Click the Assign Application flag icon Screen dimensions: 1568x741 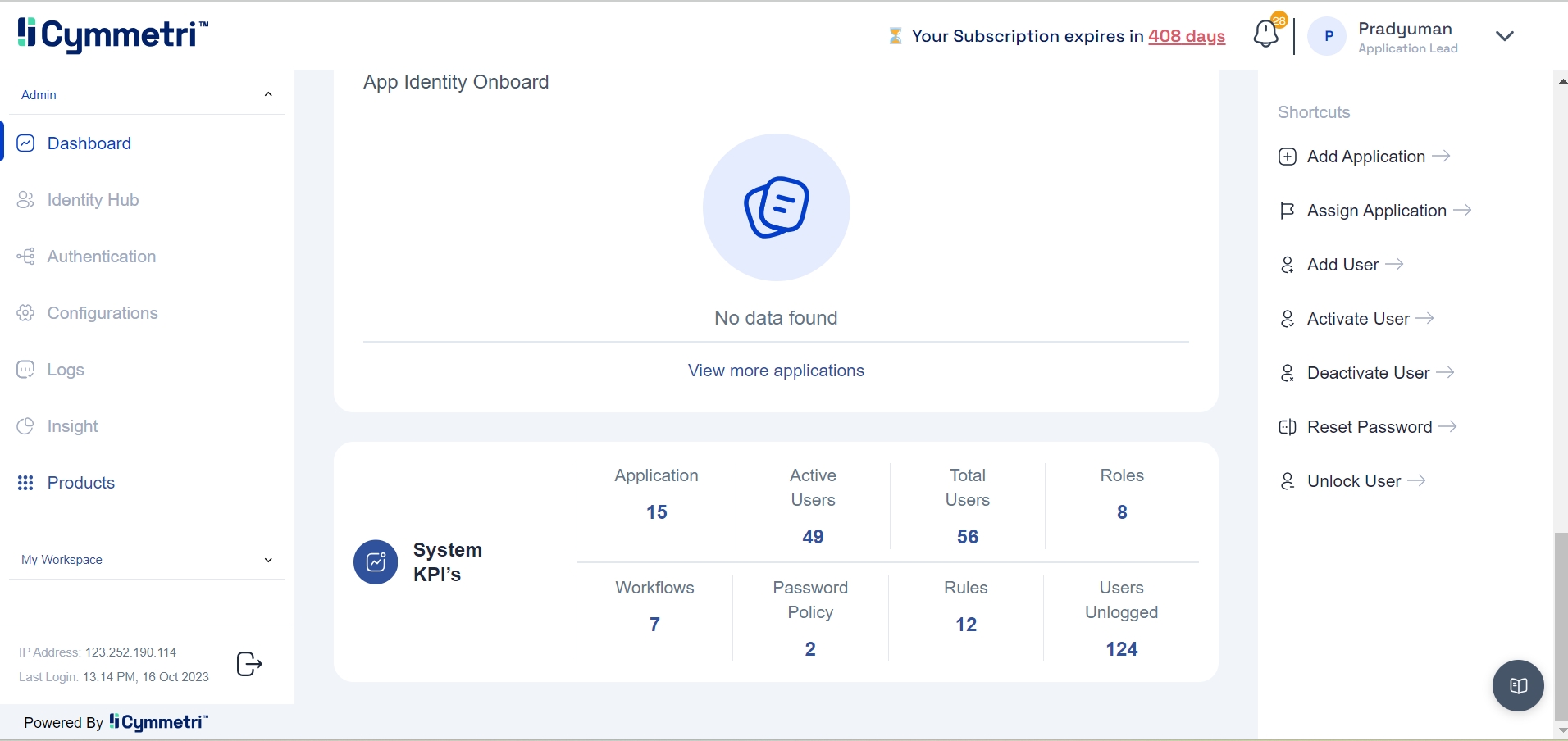[1288, 211]
